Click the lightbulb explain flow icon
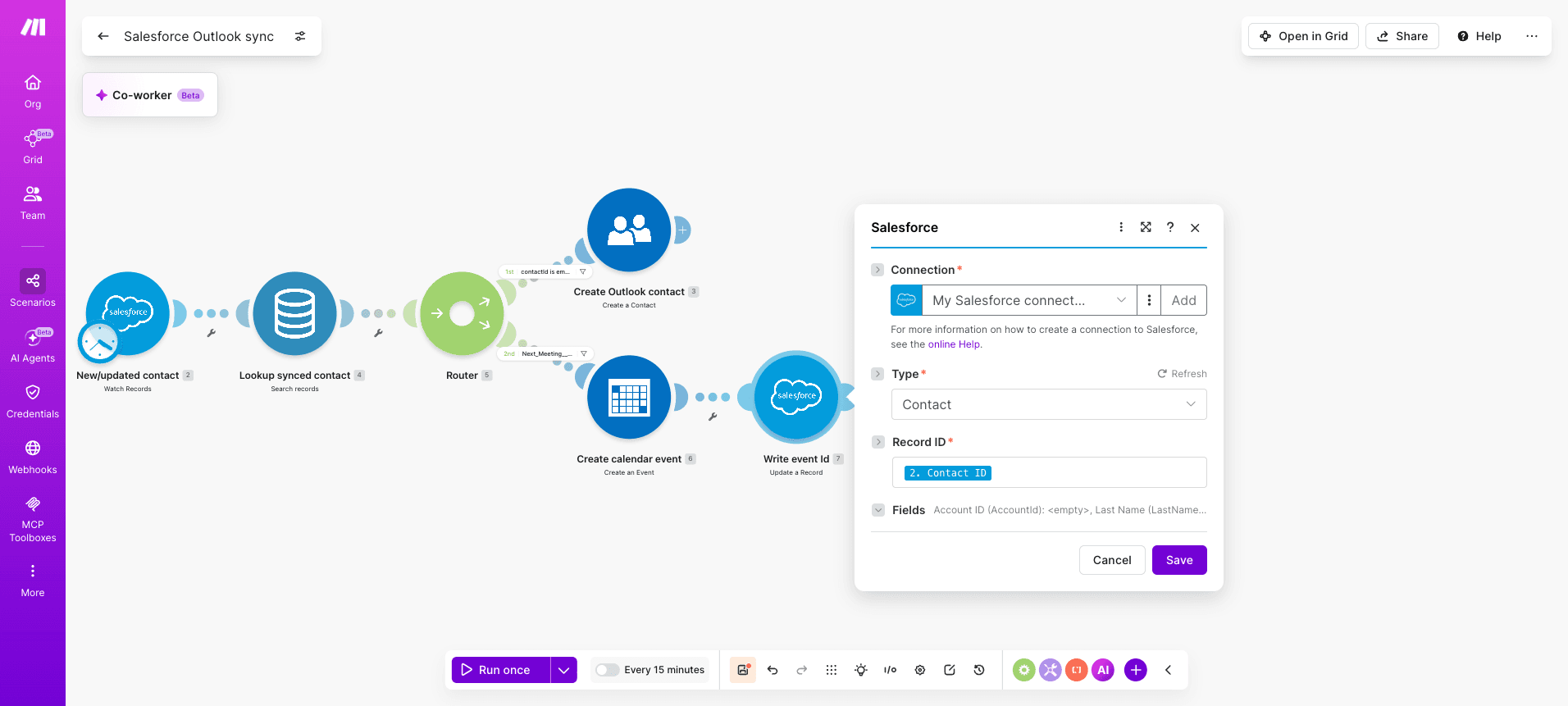Image resolution: width=1568 pixels, height=706 pixels. coord(861,670)
